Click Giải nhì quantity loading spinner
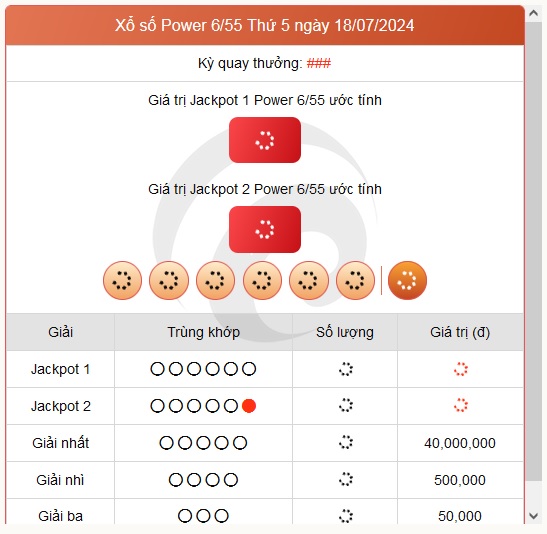This screenshot has width=547, height=534. pos(346,479)
